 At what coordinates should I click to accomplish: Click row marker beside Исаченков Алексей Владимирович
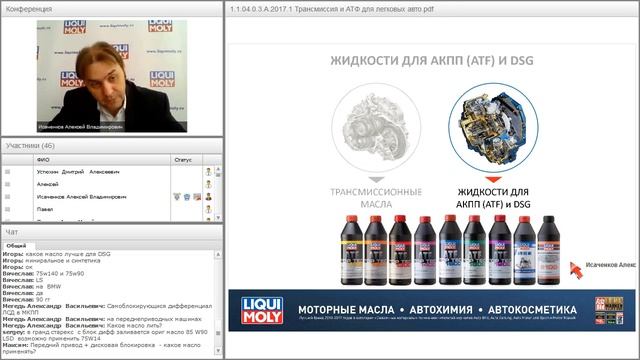[7, 197]
